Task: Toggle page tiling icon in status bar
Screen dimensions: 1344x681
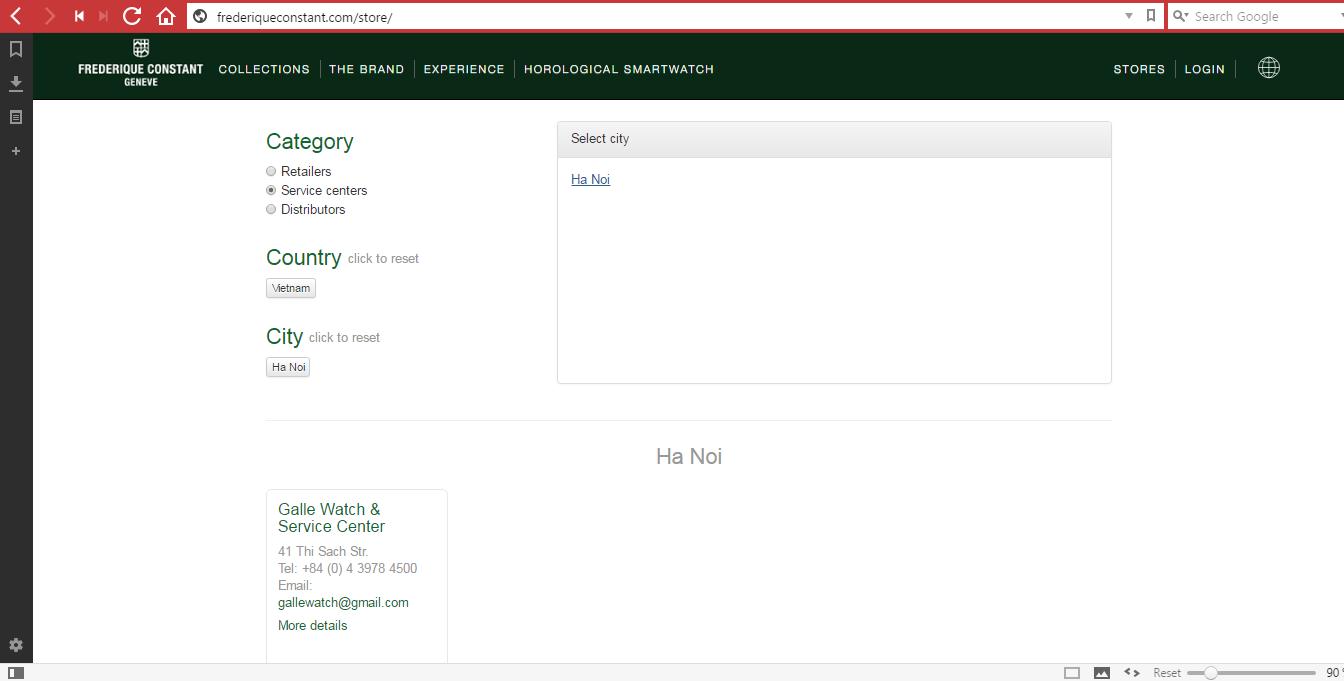Action: pyautogui.click(x=1072, y=673)
